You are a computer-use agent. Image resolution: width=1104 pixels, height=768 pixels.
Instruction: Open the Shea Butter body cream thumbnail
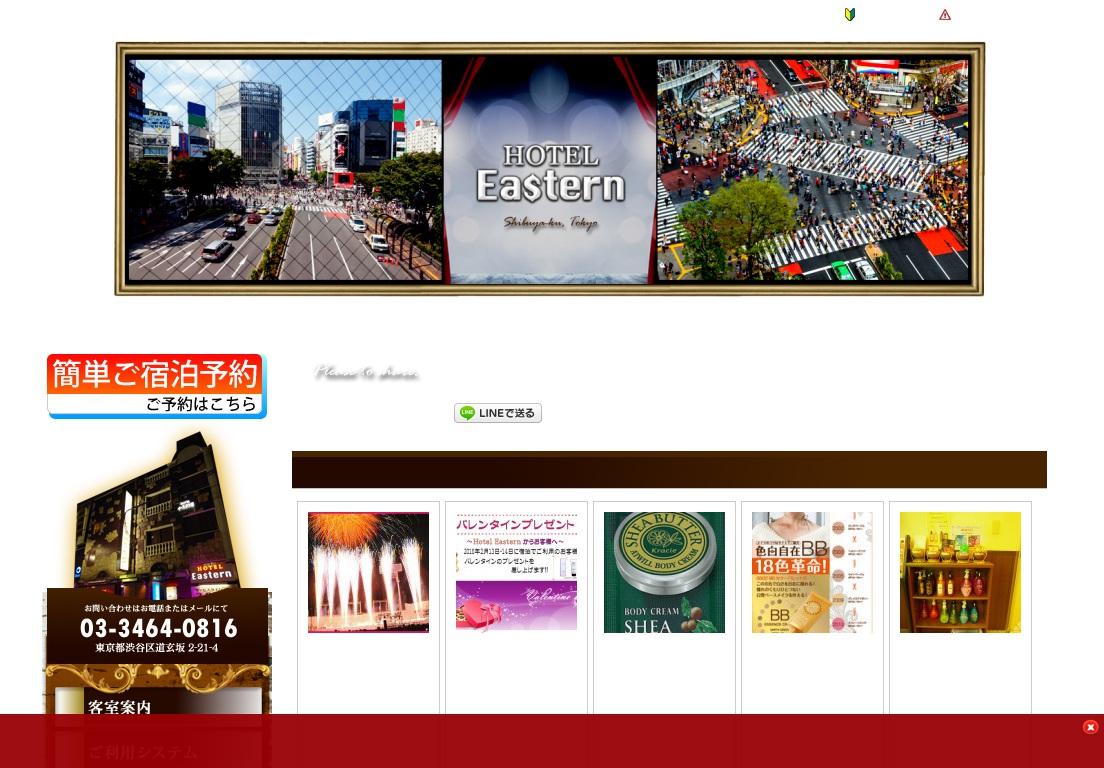(664, 572)
